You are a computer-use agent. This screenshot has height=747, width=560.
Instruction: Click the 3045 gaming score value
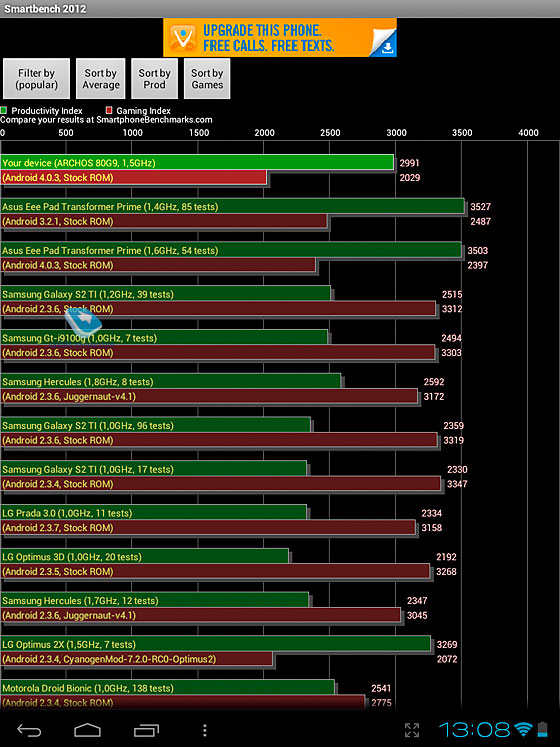(x=417, y=616)
